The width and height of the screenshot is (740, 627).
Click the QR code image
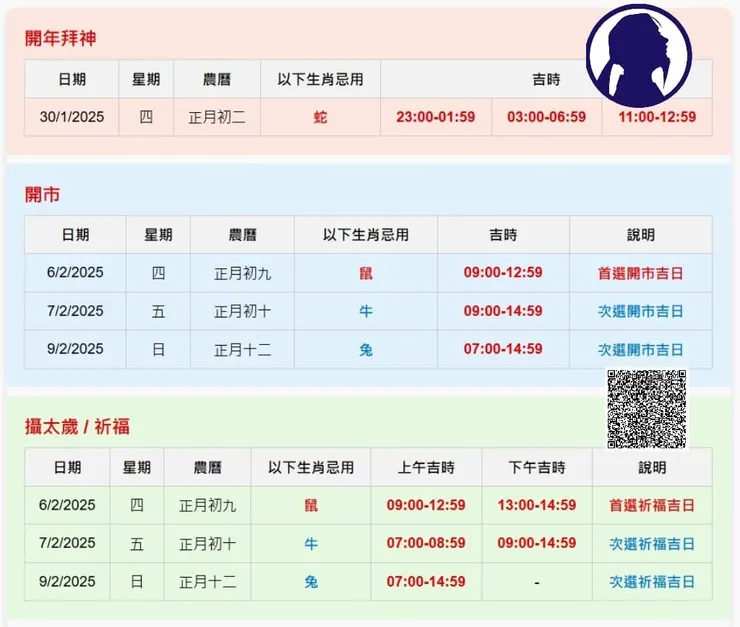tap(647, 409)
